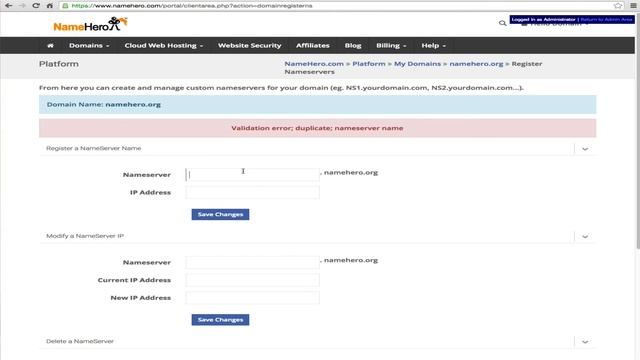Open the Affiliates menu item
Screen dimensions: 640x360
pyautogui.click(x=313, y=46)
